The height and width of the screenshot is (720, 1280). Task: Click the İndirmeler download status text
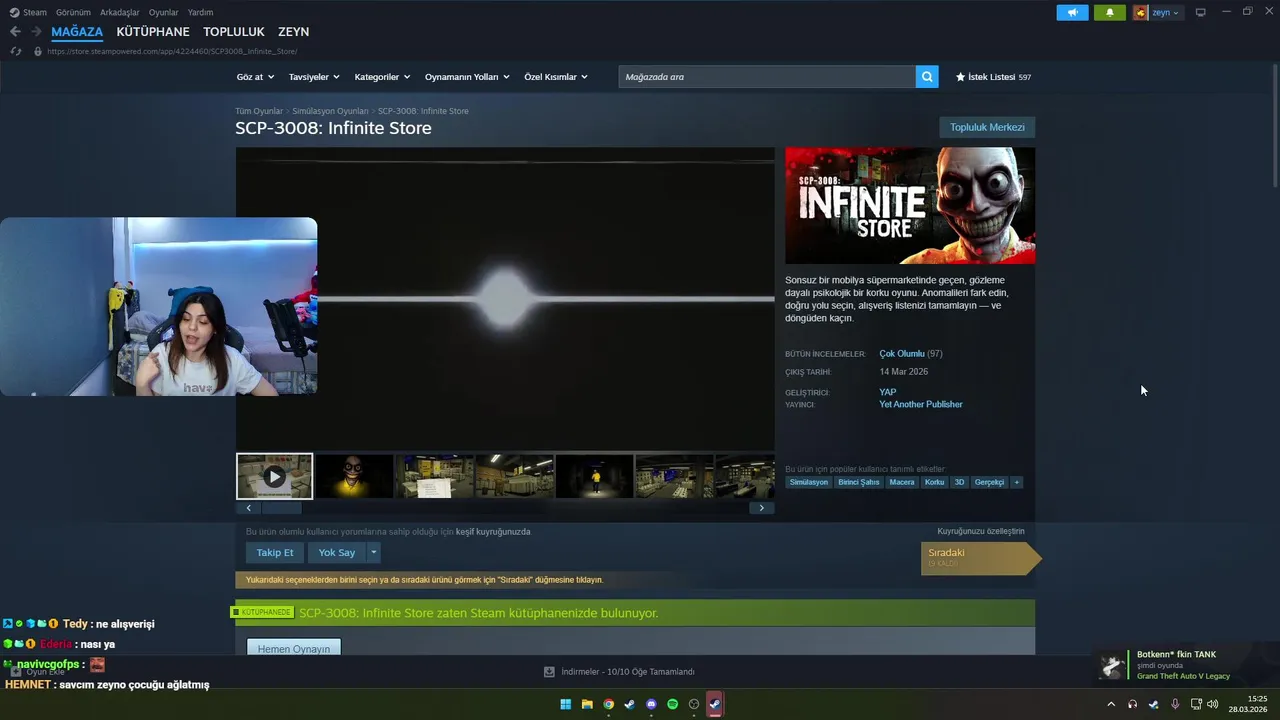tap(628, 672)
